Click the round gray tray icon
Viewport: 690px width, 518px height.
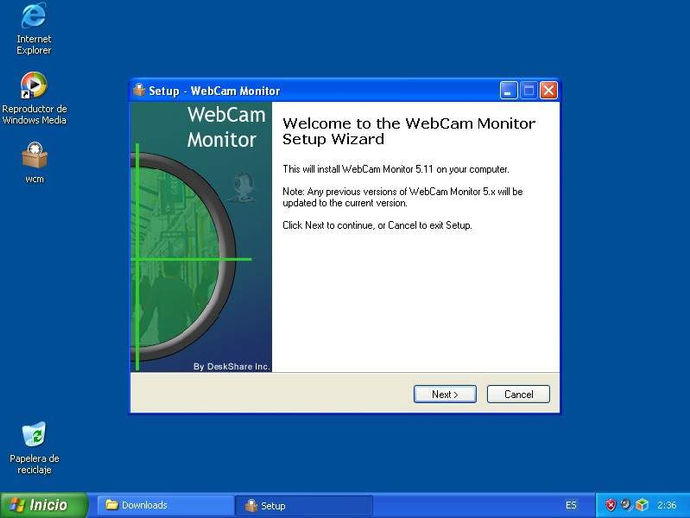[626, 504]
